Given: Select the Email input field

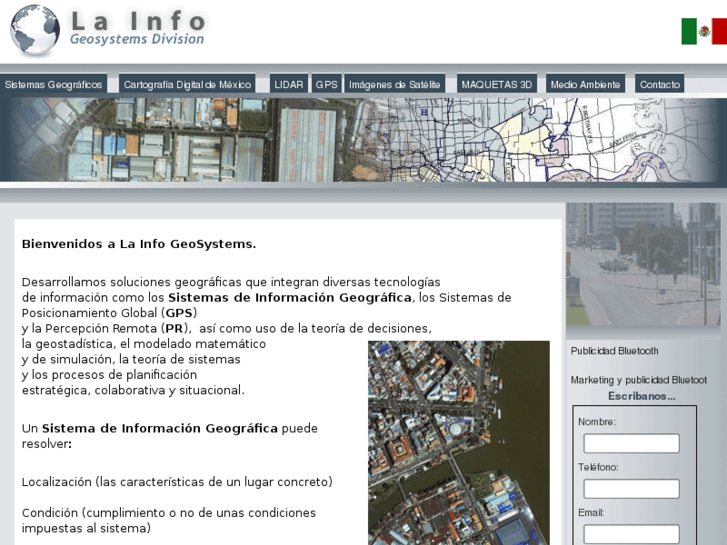Looking at the screenshot, I should [631, 534].
